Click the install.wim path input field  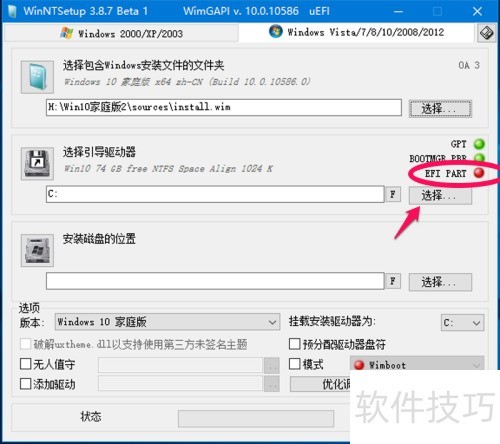point(224,107)
